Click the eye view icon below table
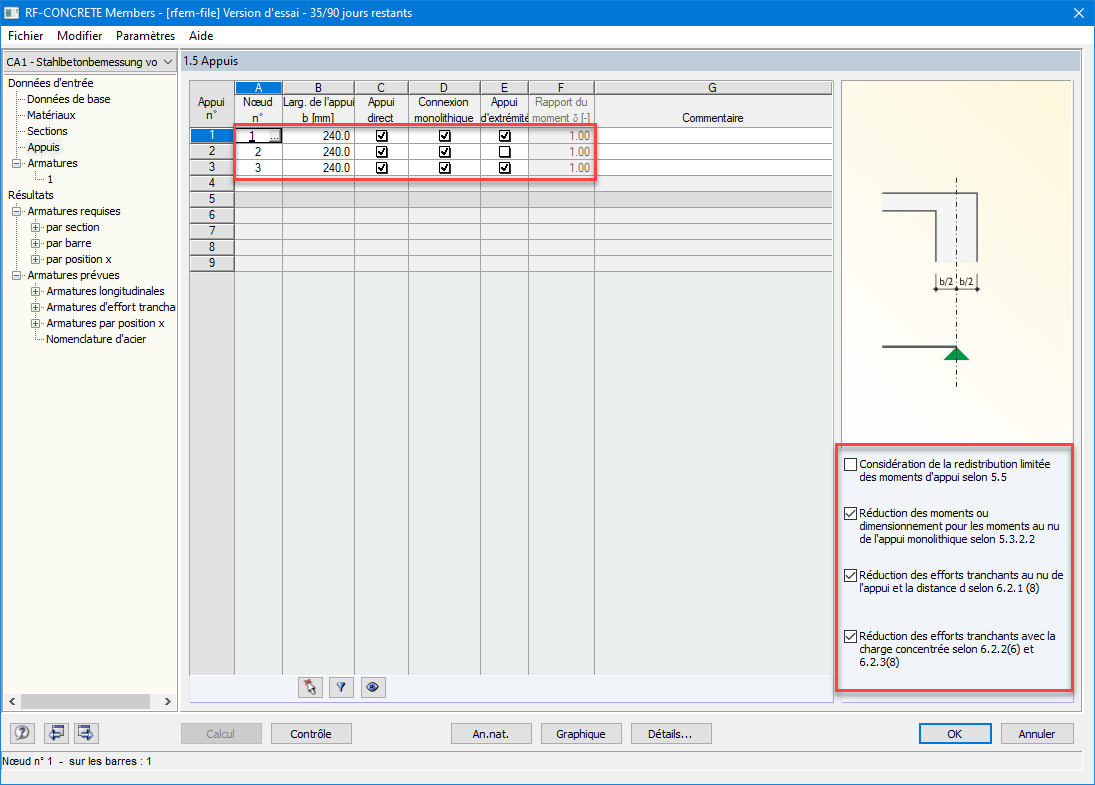Image resolution: width=1095 pixels, height=785 pixels. click(373, 687)
